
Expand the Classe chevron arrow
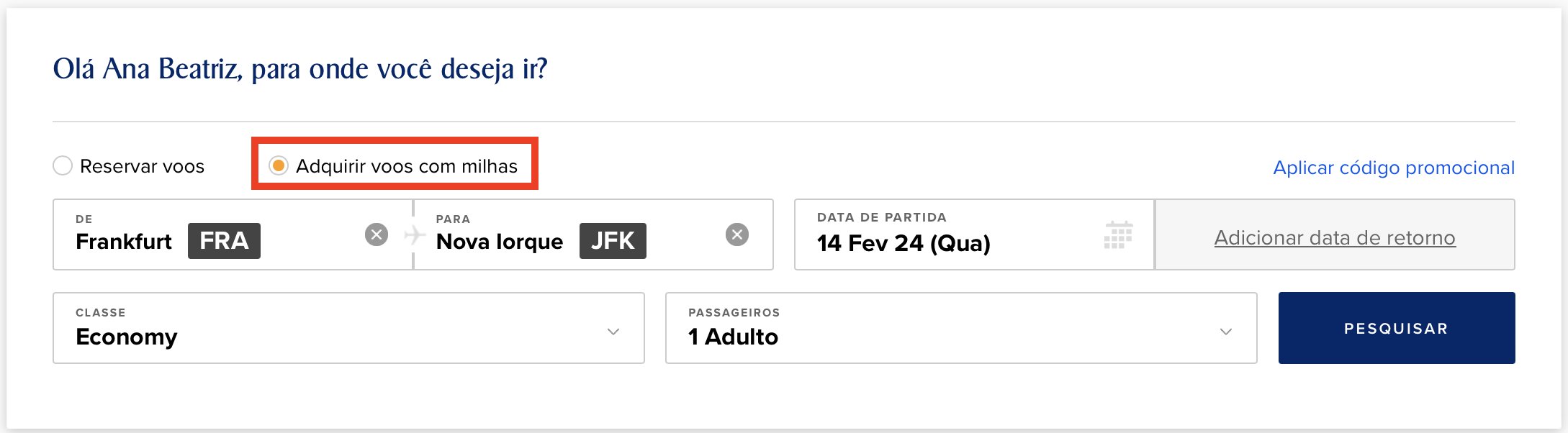[x=613, y=332]
